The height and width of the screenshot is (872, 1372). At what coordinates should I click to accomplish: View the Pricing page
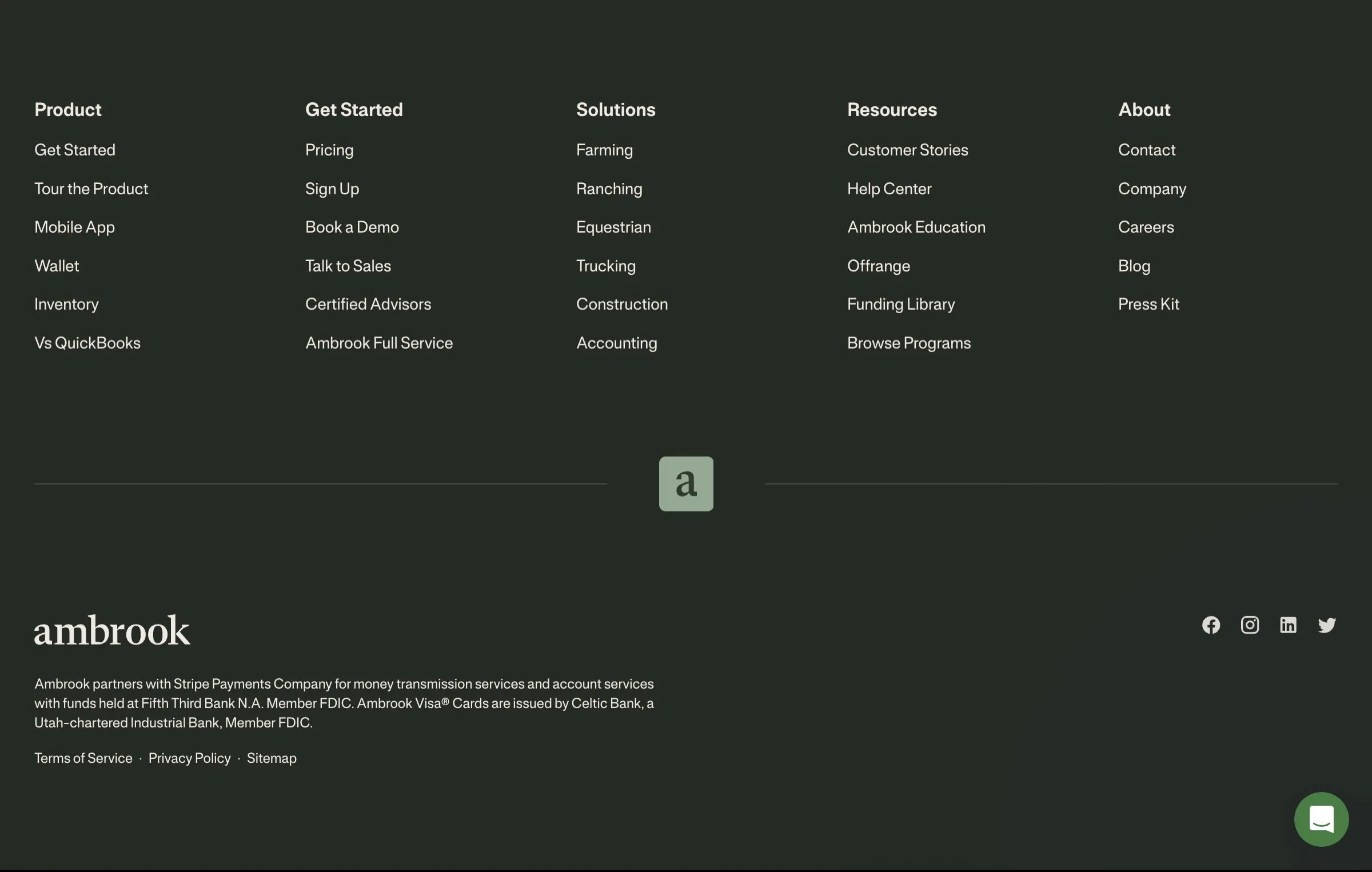329,150
